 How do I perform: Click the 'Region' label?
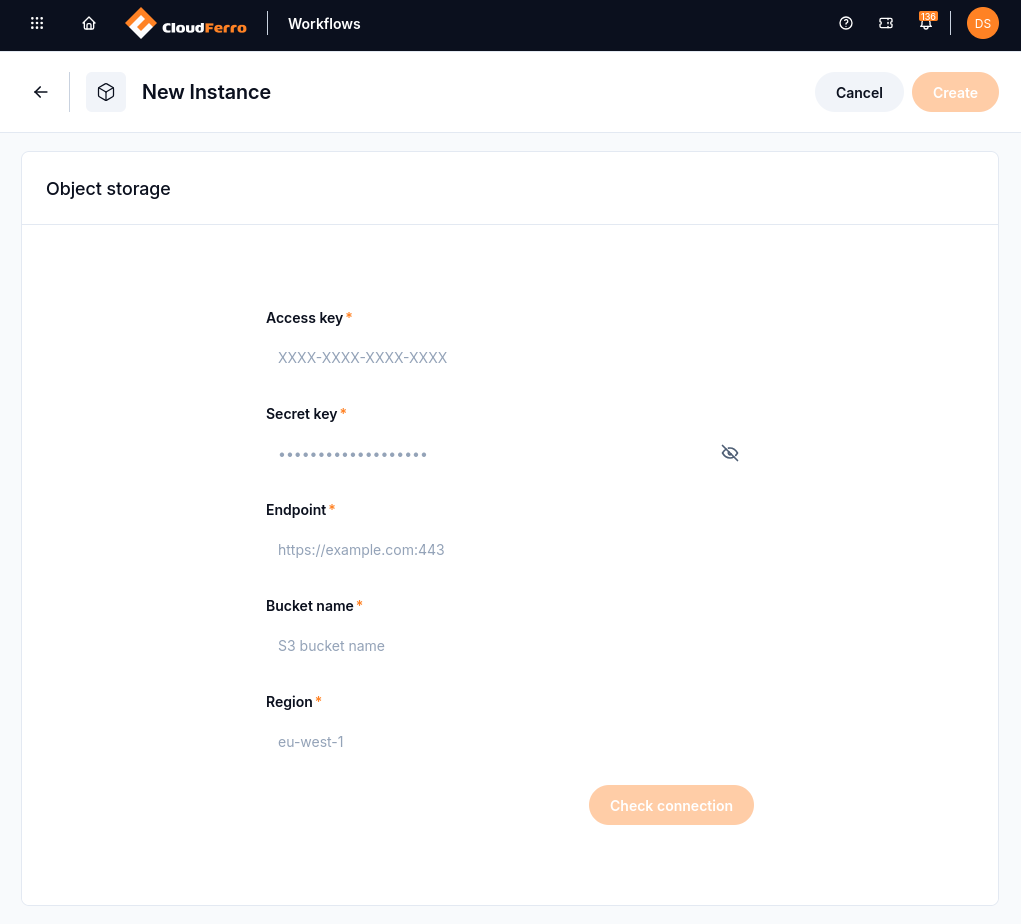[x=289, y=702]
